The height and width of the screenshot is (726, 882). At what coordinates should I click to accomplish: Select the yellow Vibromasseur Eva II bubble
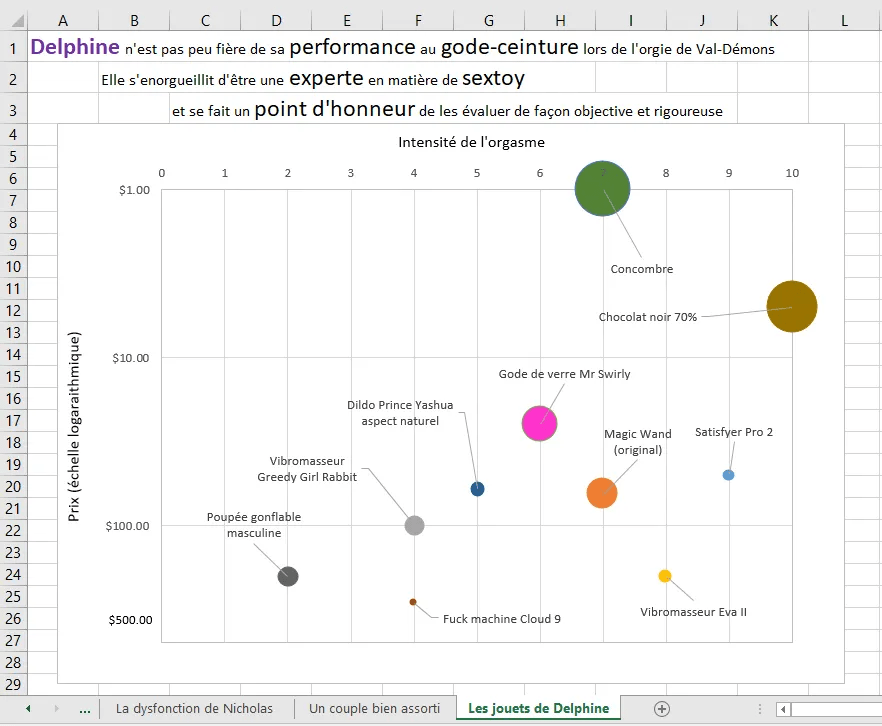coord(665,575)
